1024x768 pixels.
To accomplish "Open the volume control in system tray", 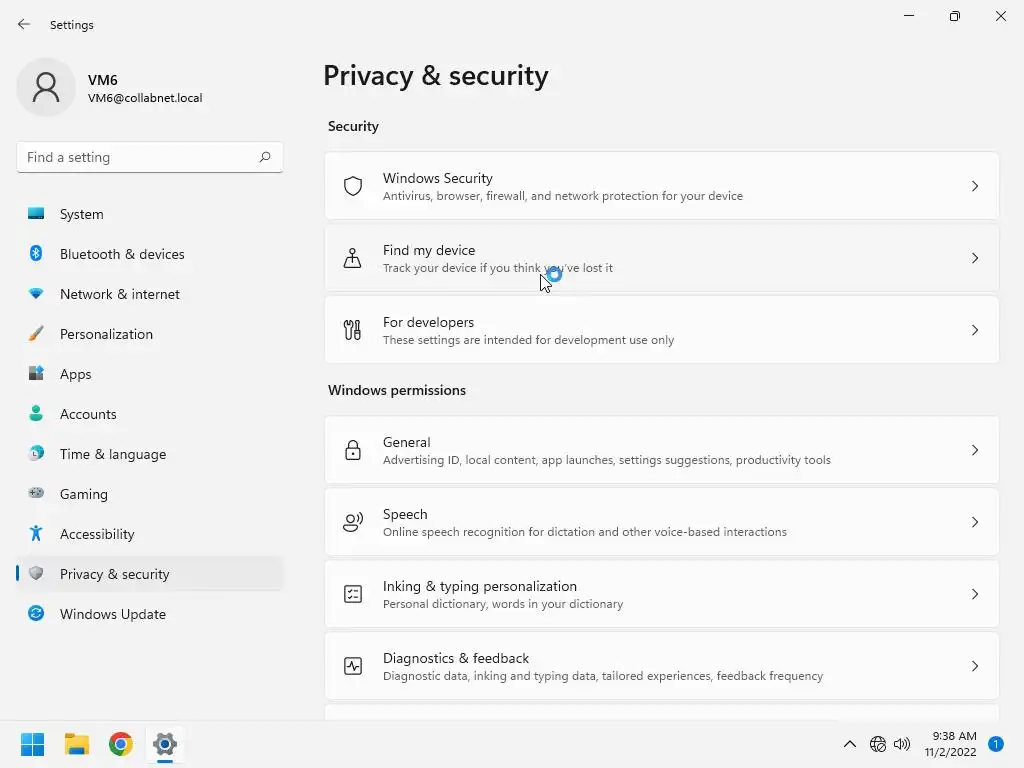I will click(x=902, y=744).
